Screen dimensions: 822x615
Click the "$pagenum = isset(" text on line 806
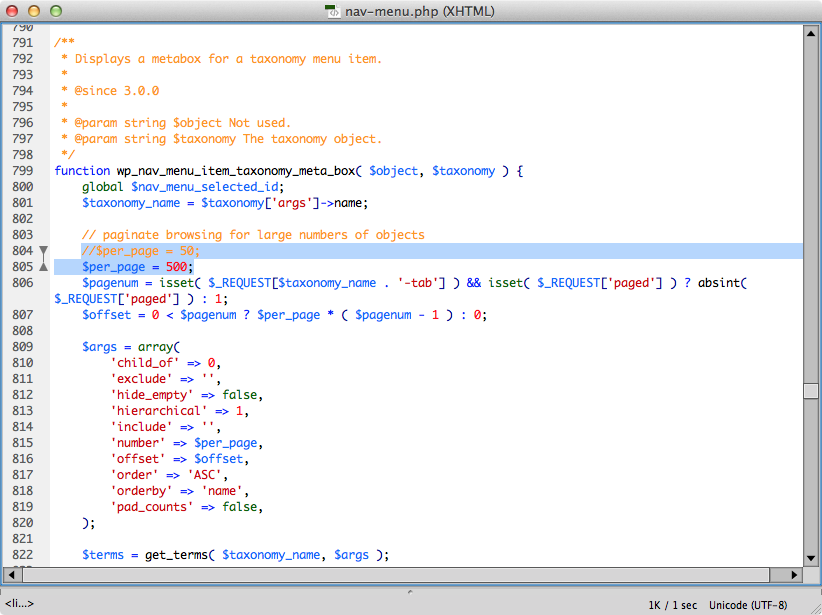141,283
